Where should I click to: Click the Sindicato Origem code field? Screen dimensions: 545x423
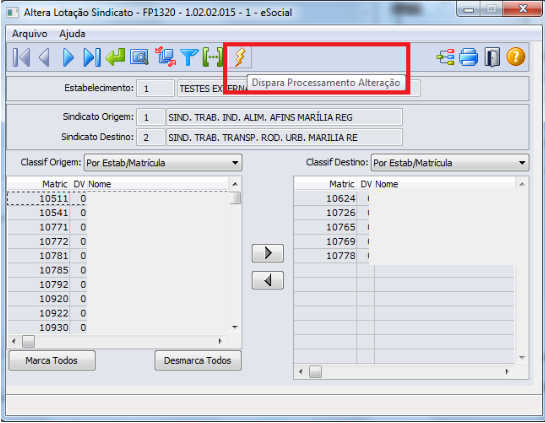pos(151,117)
